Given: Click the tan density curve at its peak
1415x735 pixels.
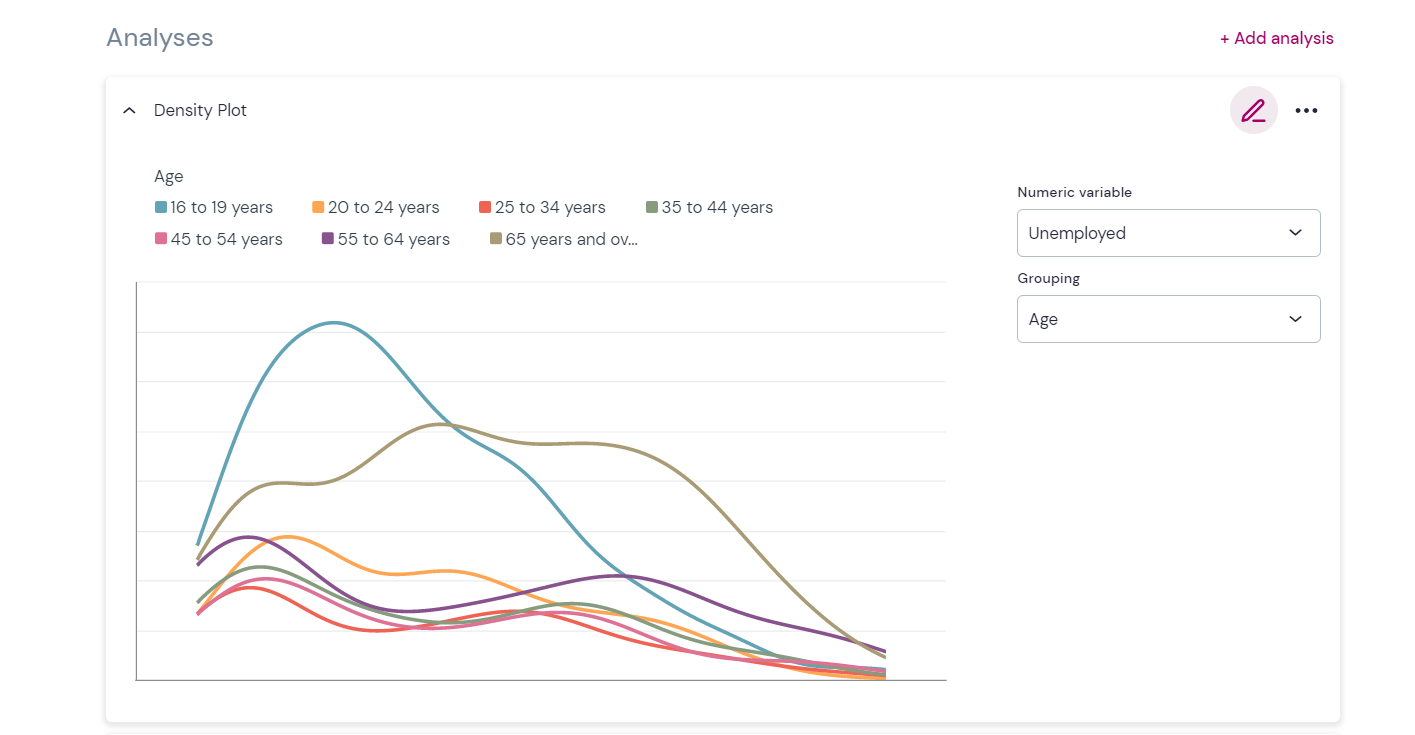Looking at the screenshot, I should [x=440, y=424].
